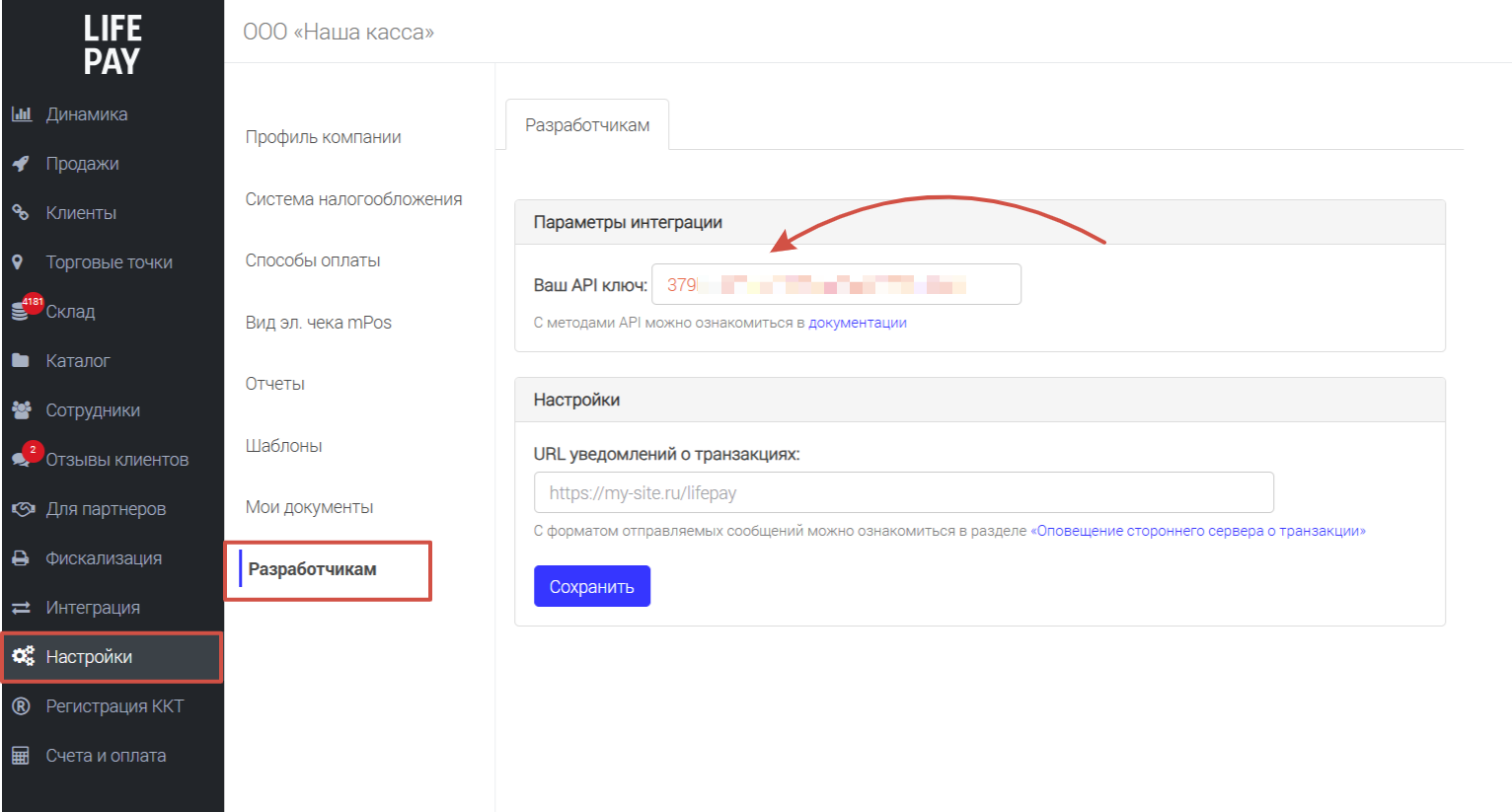Open Система налогообложения settings
This screenshot has height=812, width=1512.
pyautogui.click(x=353, y=199)
